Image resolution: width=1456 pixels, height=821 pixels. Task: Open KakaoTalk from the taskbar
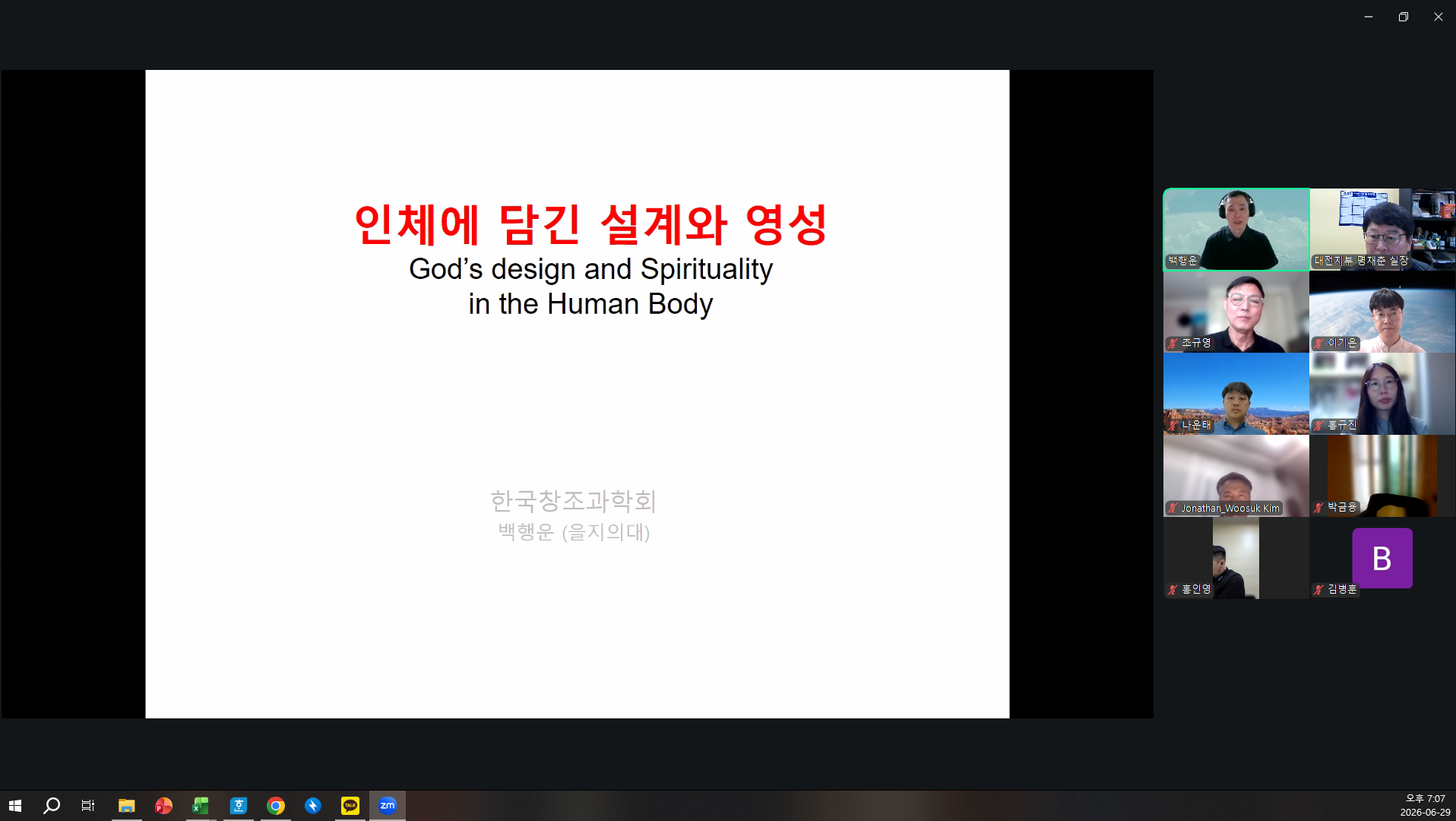350,806
